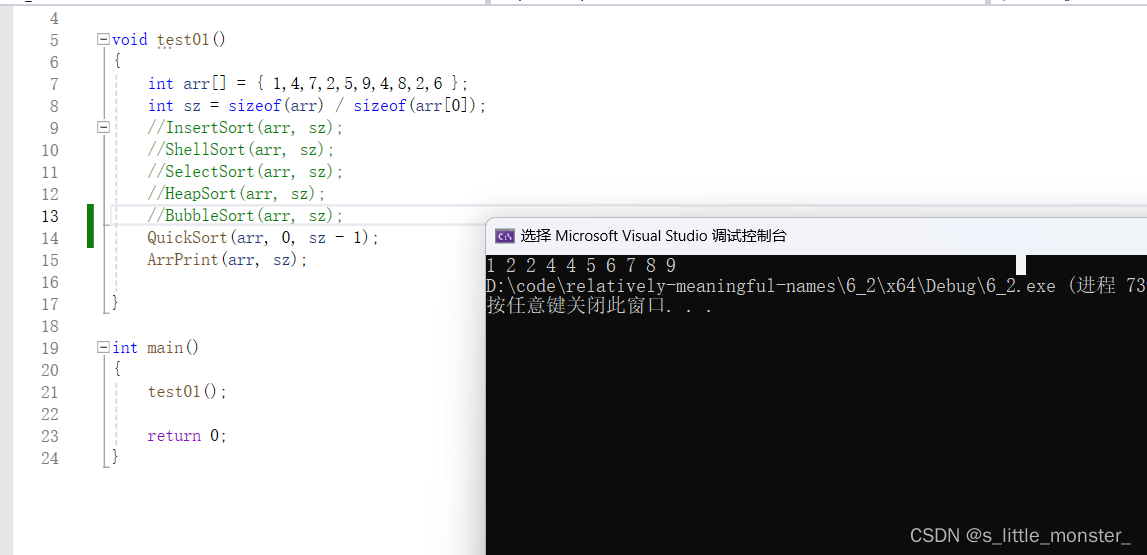Click the test01(); call inside main
Image resolution: width=1147 pixels, height=555 pixels.
[187, 391]
